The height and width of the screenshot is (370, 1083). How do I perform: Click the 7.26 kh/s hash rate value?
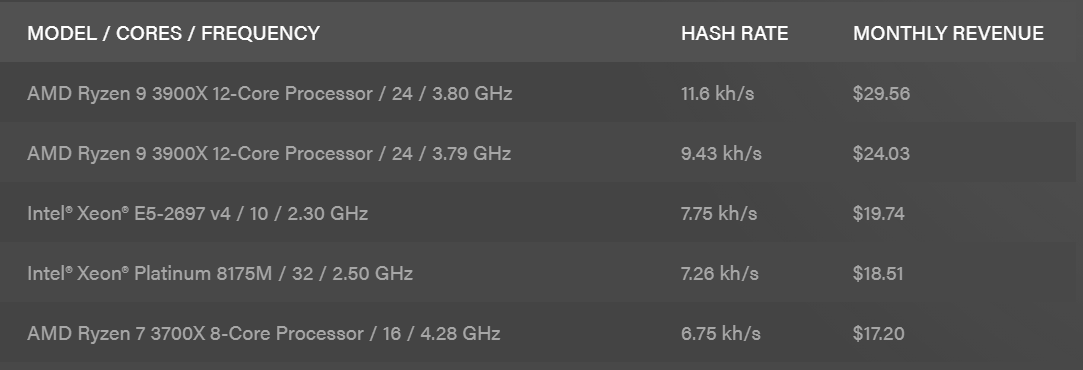pyautogui.click(x=720, y=273)
